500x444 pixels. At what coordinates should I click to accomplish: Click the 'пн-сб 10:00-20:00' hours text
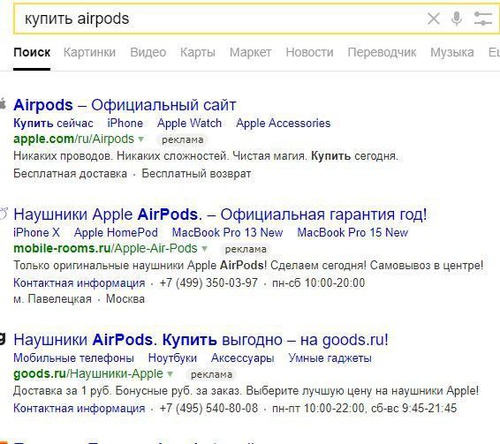(318, 283)
